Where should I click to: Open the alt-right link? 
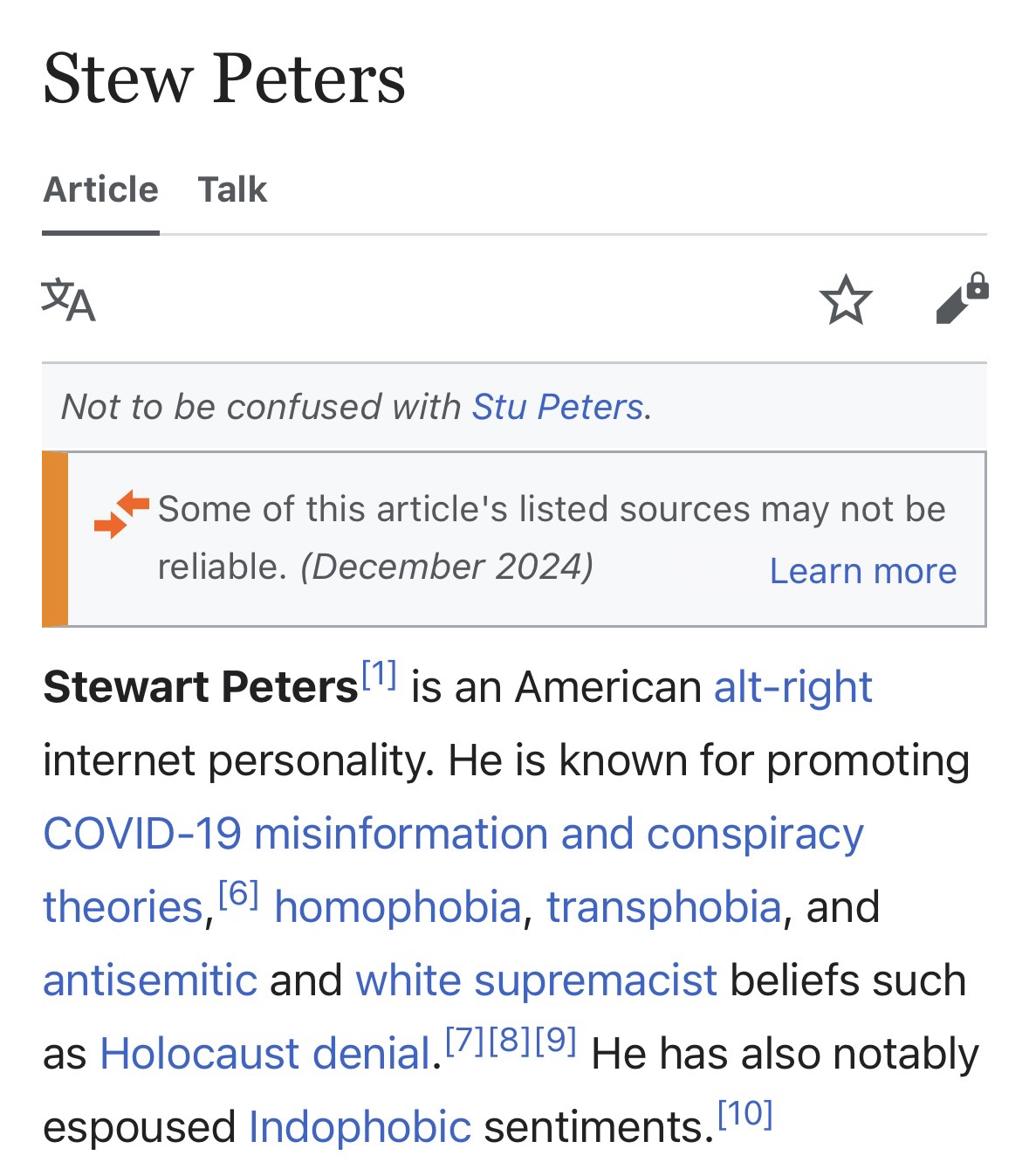click(x=792, y=687)
